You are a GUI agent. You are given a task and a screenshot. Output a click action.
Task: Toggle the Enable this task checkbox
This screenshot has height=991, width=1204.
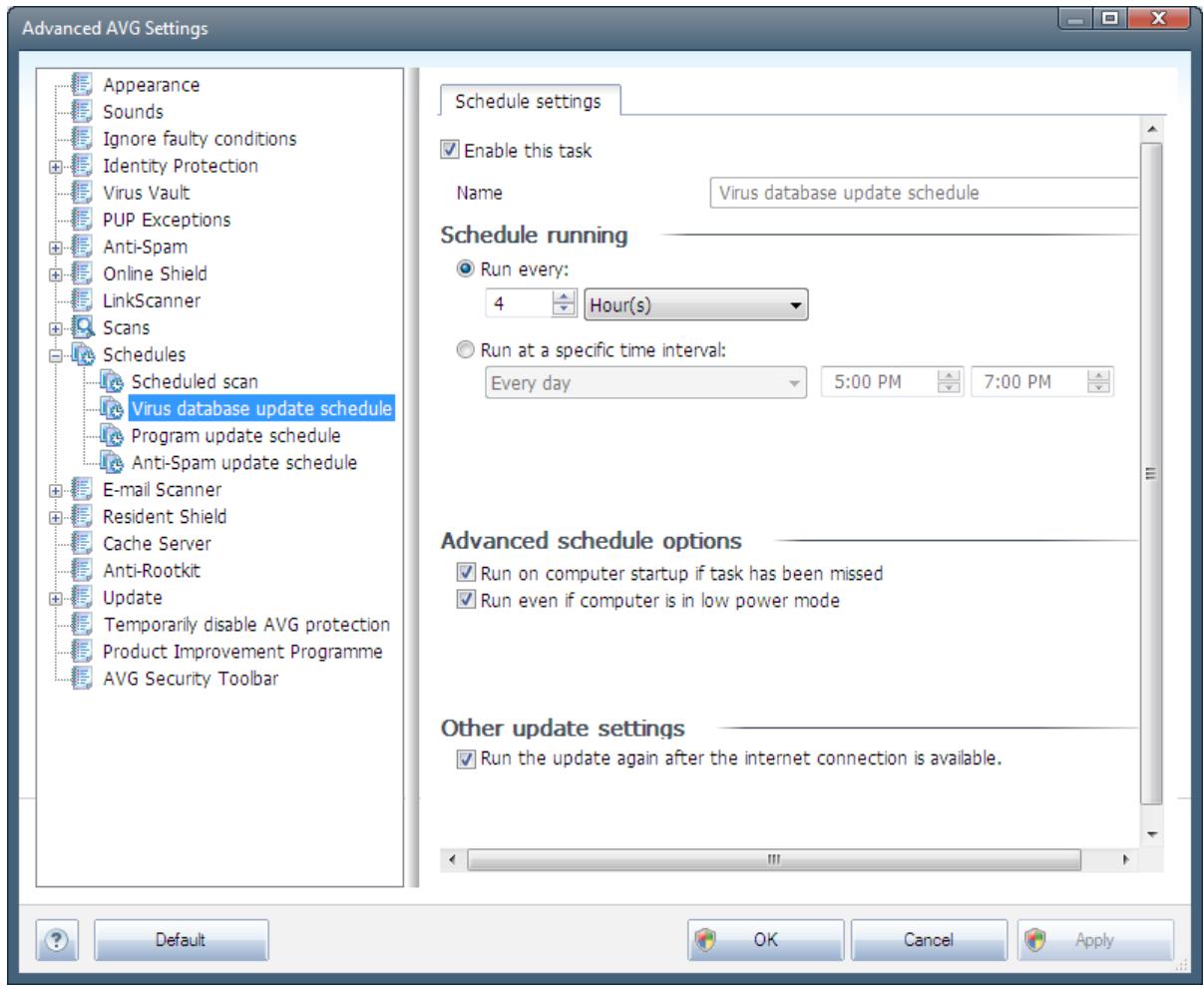pyautogui.click(x=450, y=152)
